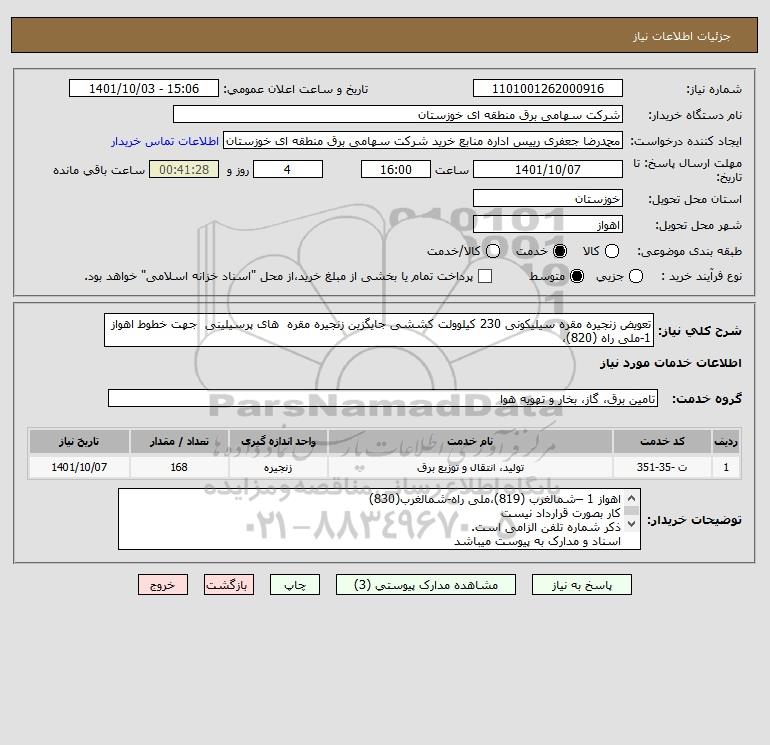Select the متوسط purchase type radio
The height and width of the screenshot is (745, 770).
pos(577,276)
